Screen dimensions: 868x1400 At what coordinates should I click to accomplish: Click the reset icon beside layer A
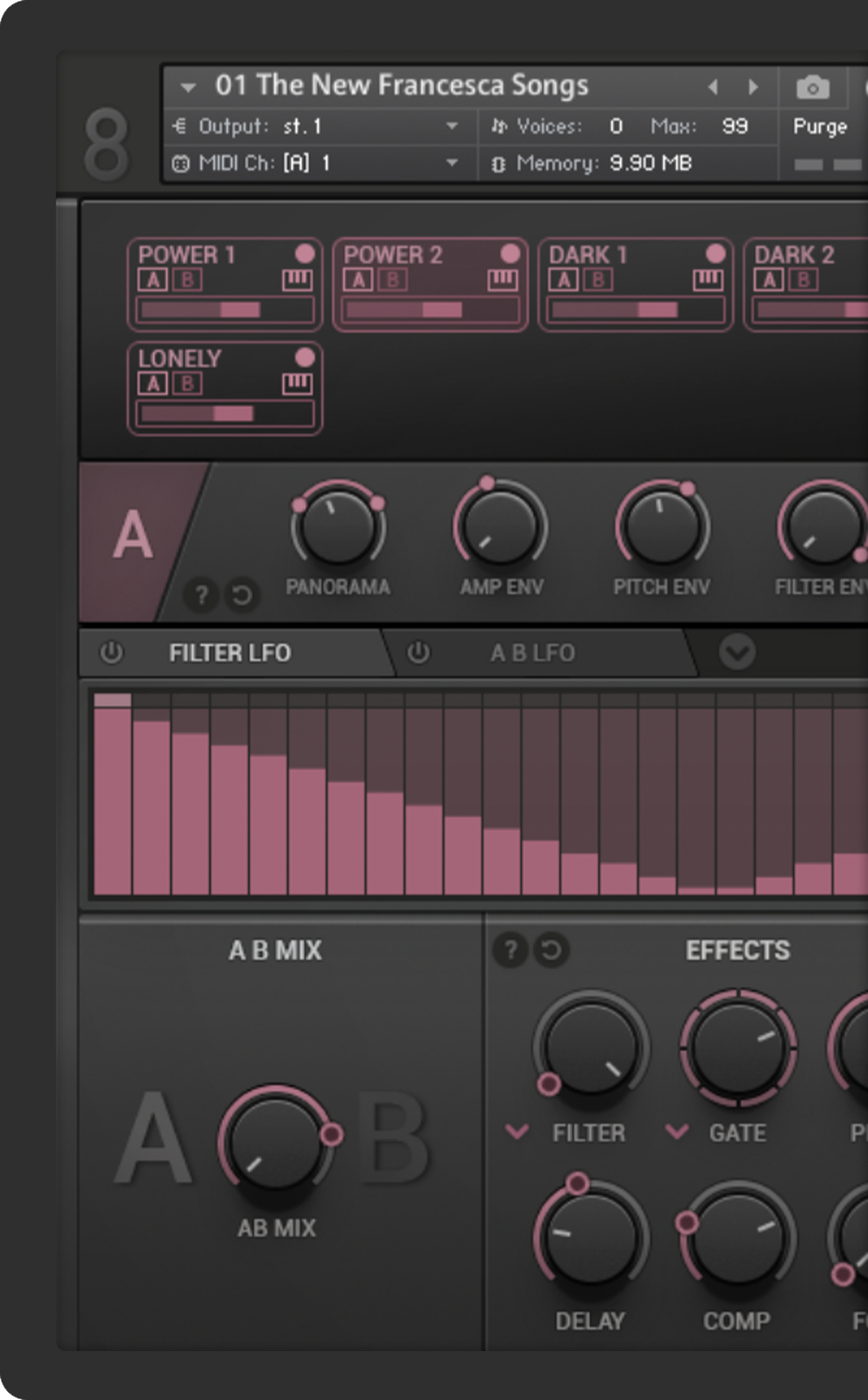coord(242,594)
